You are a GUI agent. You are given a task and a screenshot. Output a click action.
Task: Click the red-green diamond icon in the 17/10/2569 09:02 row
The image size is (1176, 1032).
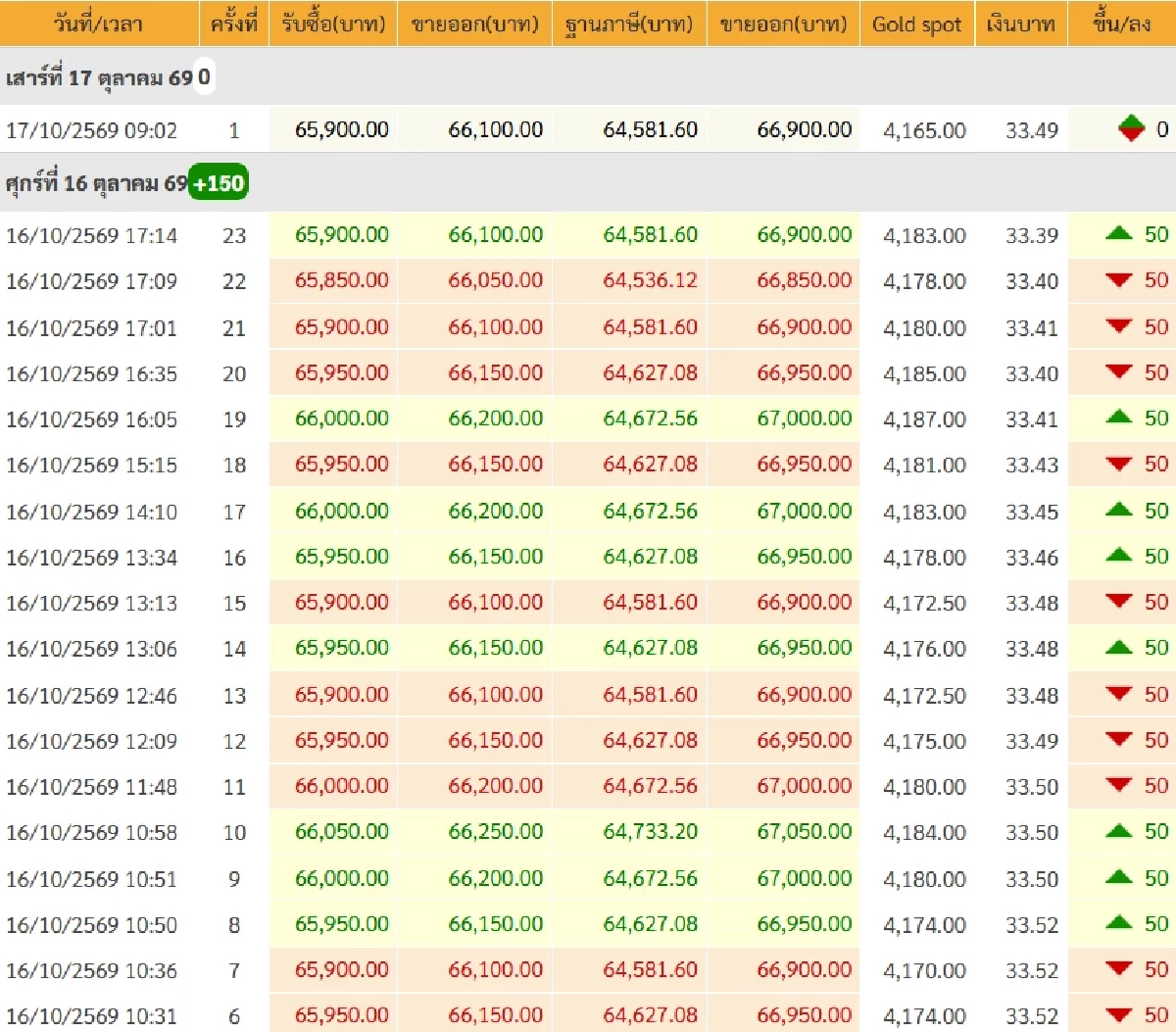click(1132, 128)
